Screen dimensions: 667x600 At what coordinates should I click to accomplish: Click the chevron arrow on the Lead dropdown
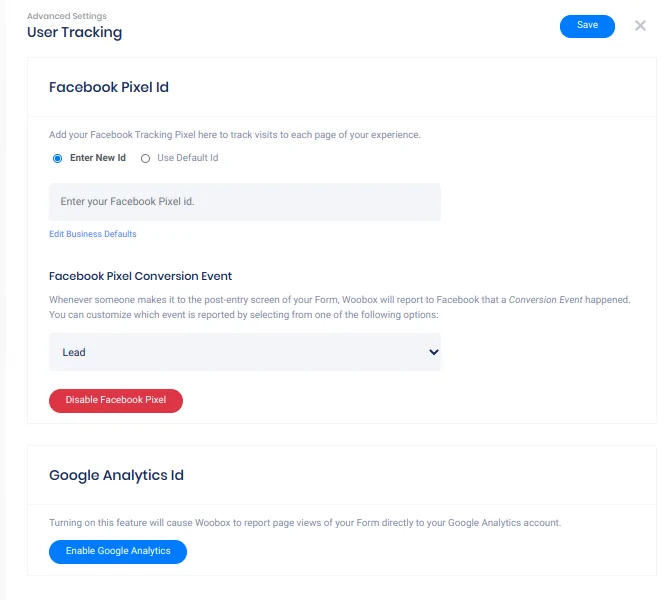point(433,352)
